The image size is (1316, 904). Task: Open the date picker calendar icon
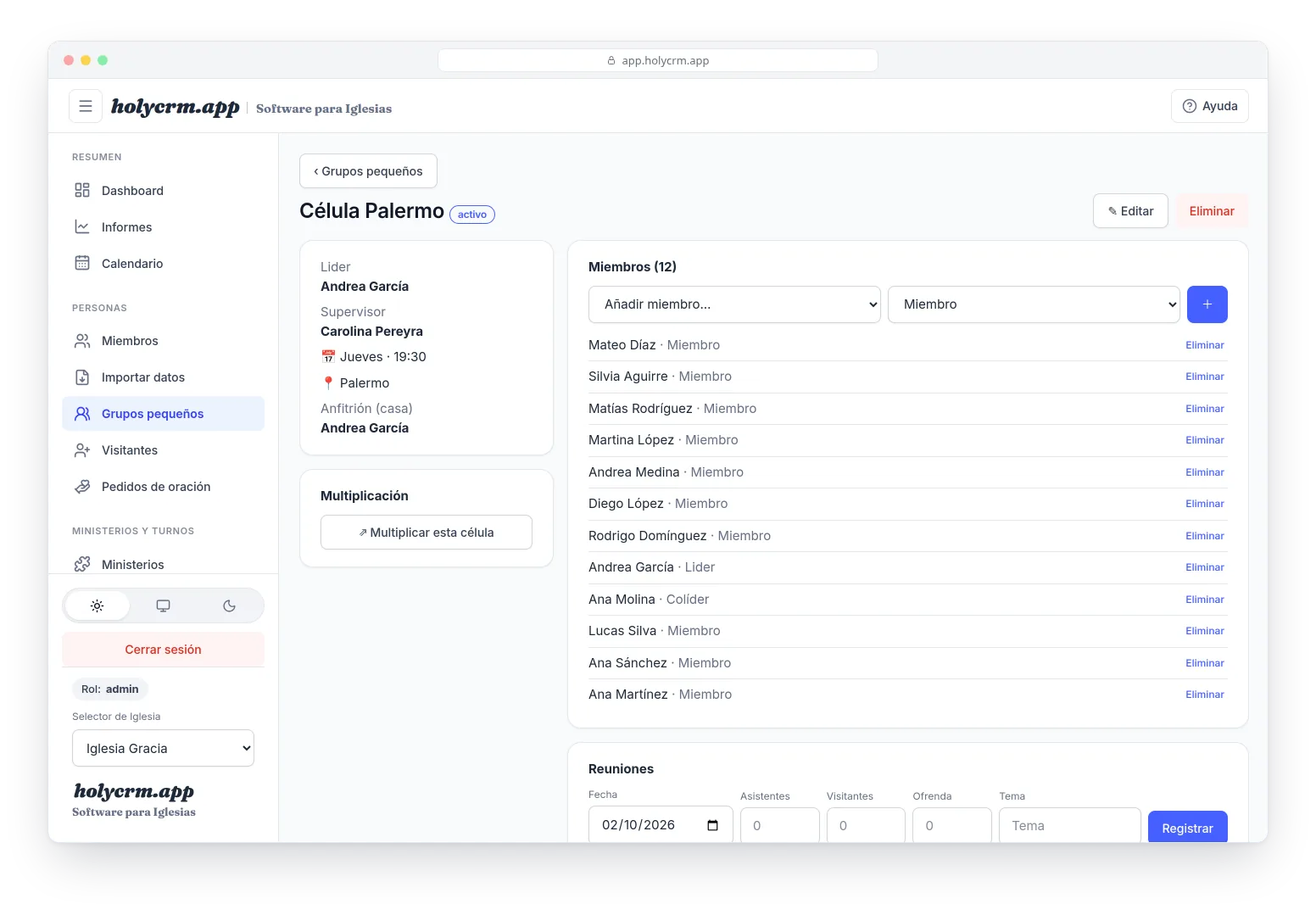click(x=712, y=825)
